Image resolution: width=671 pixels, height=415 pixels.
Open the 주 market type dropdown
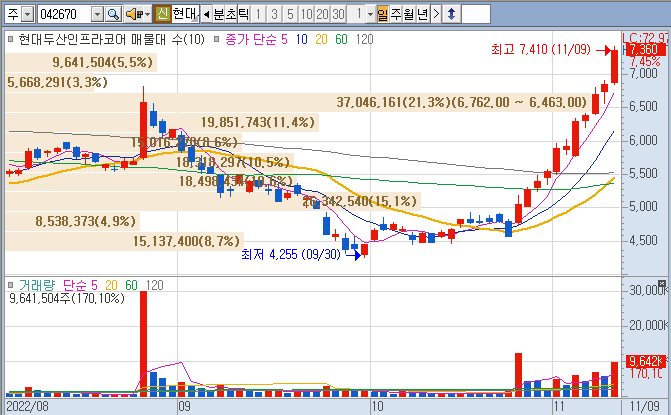(x=27, y=15)
